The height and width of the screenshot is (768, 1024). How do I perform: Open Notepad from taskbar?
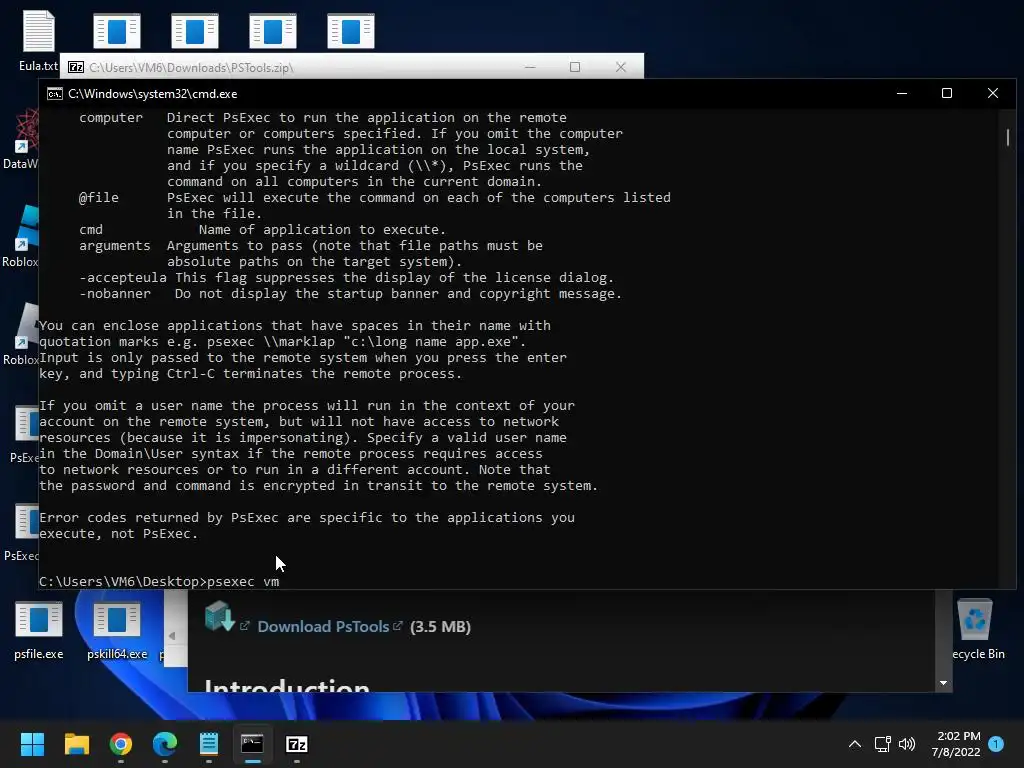tap(209, 744)
